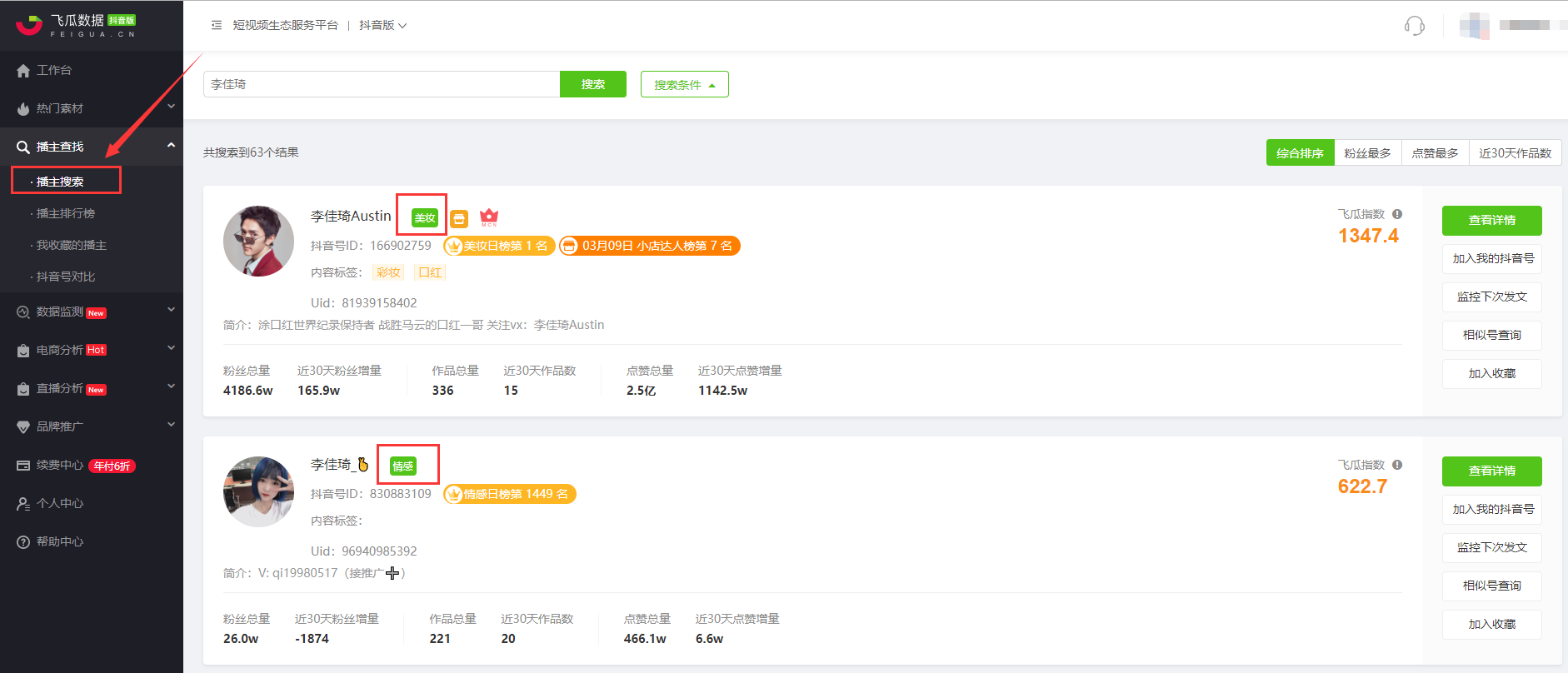Add 李佳琦_ to my Douyin accounts

(1492, 509)
